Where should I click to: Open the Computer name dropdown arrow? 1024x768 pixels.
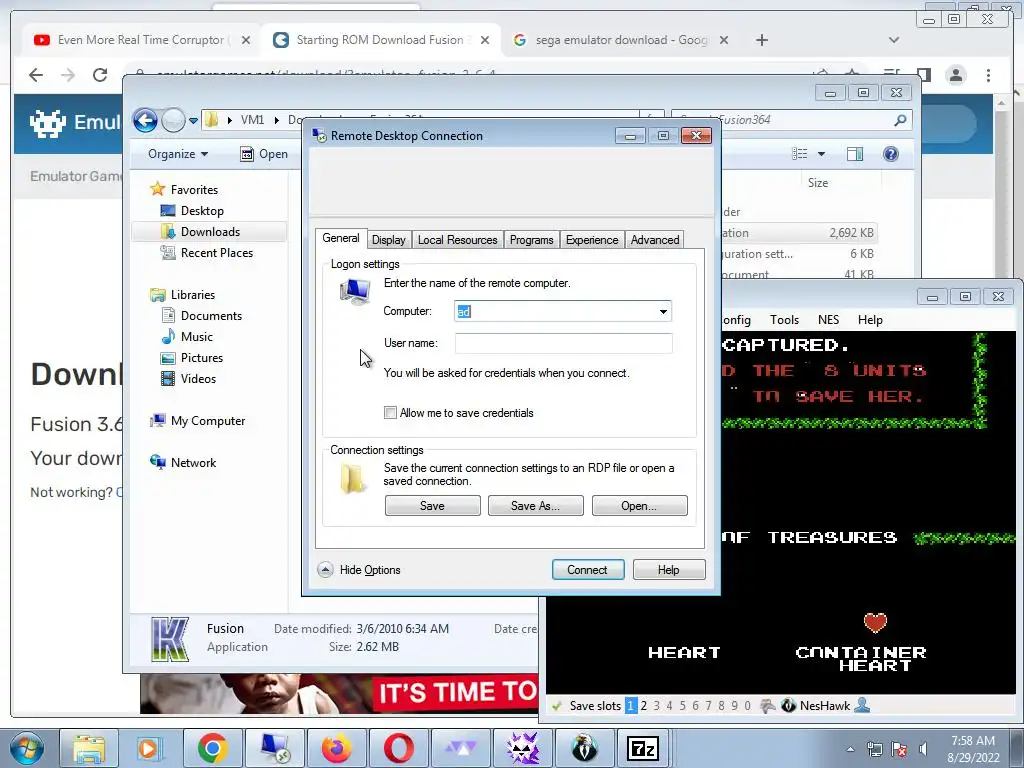point(663,312)
